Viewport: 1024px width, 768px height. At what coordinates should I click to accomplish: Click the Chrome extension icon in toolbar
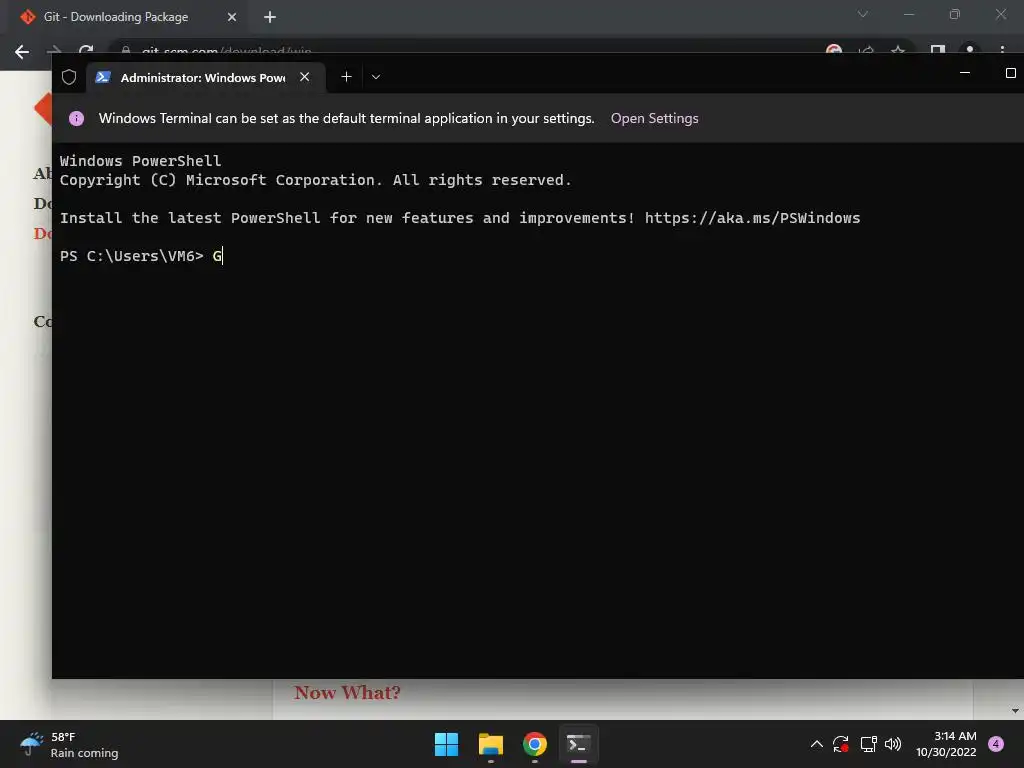[x=834, y=49]
